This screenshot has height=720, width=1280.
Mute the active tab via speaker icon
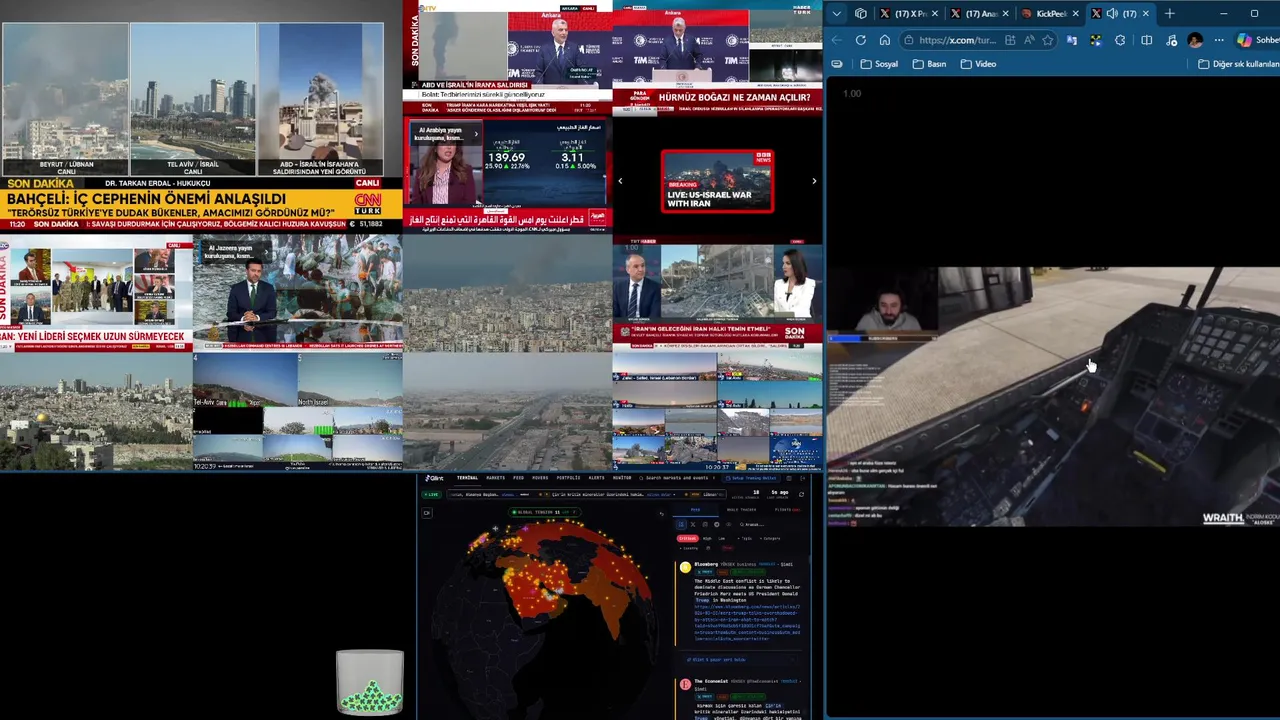click(x=1112, y=14)
